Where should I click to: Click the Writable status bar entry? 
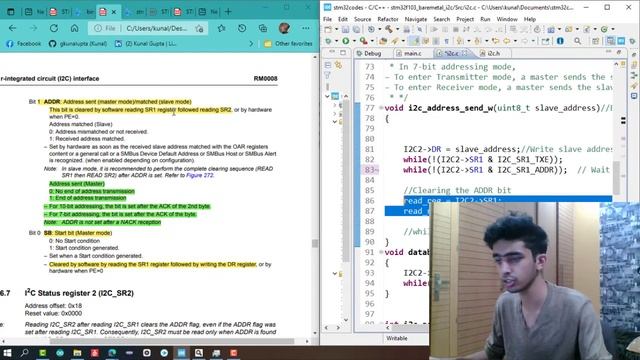point(397,338)
